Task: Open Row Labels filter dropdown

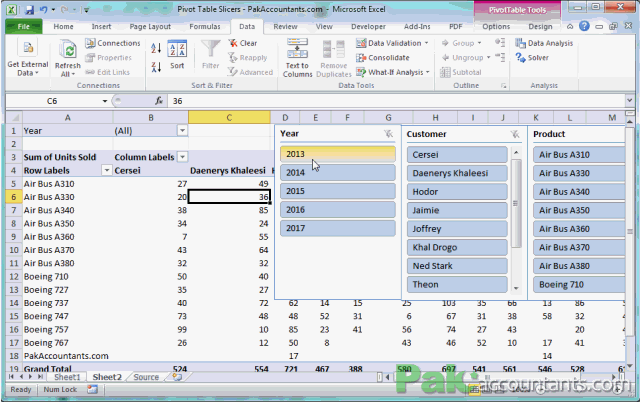Action: tap(107, 170)
